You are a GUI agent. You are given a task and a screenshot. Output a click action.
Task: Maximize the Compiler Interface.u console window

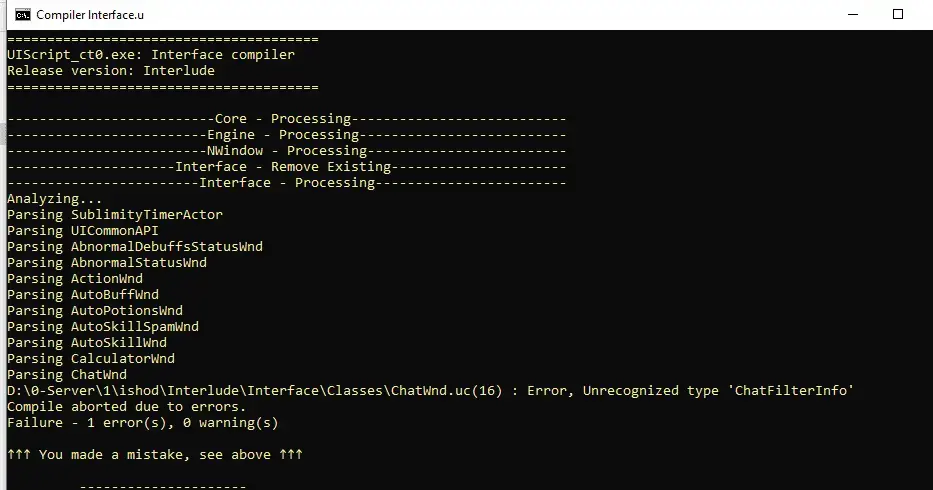coord(898,14)
